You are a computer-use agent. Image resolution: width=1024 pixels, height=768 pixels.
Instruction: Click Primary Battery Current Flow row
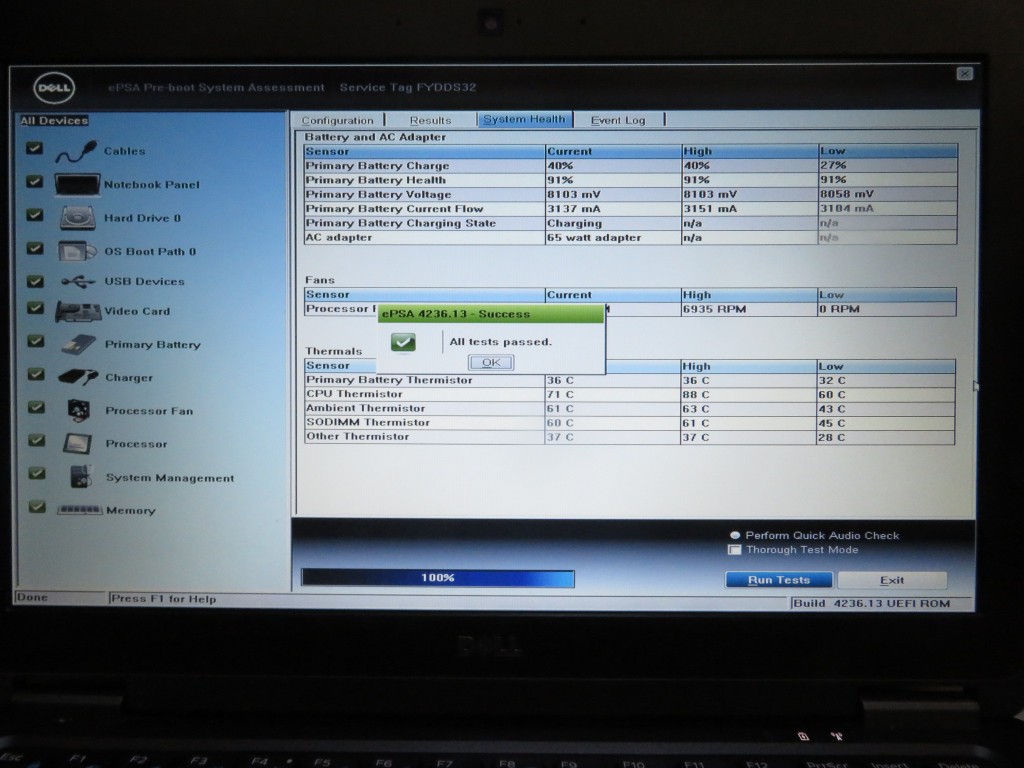tap(630, 209)
